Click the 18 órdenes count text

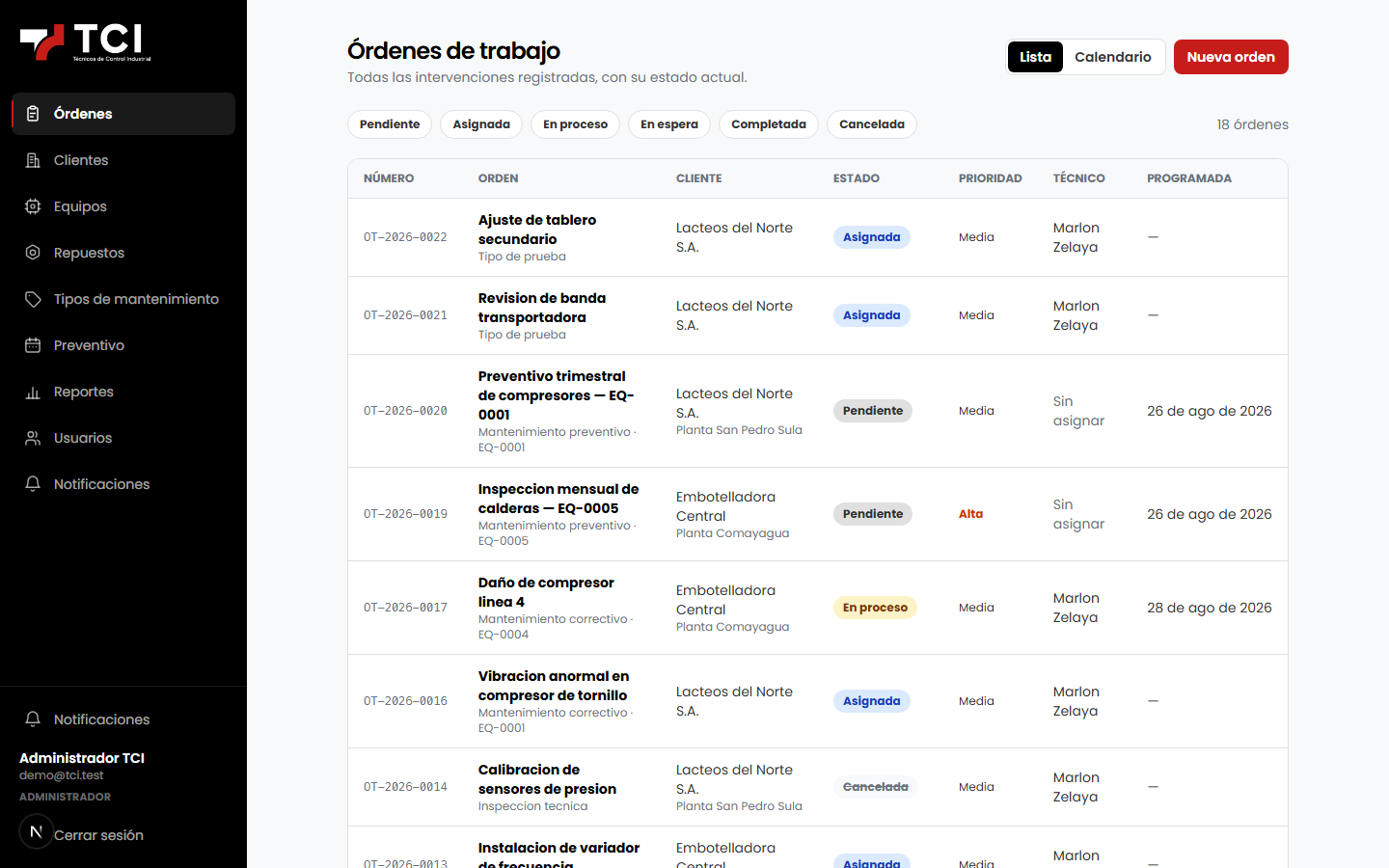pyautogui.click(x=1252, y=124)
